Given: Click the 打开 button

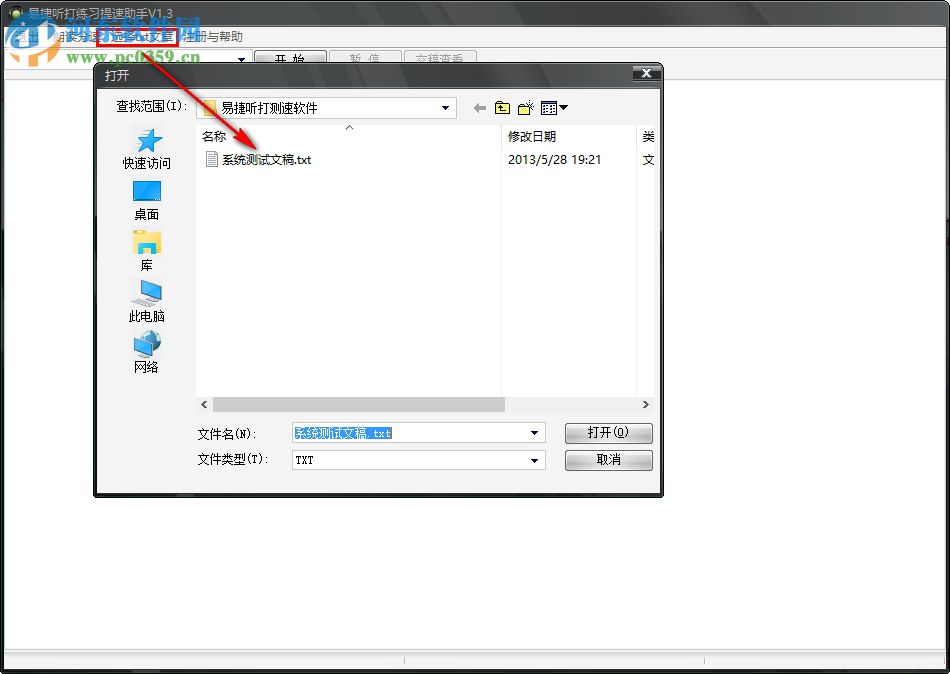Looking at the screenshot, I should click(x=608, y=432).
